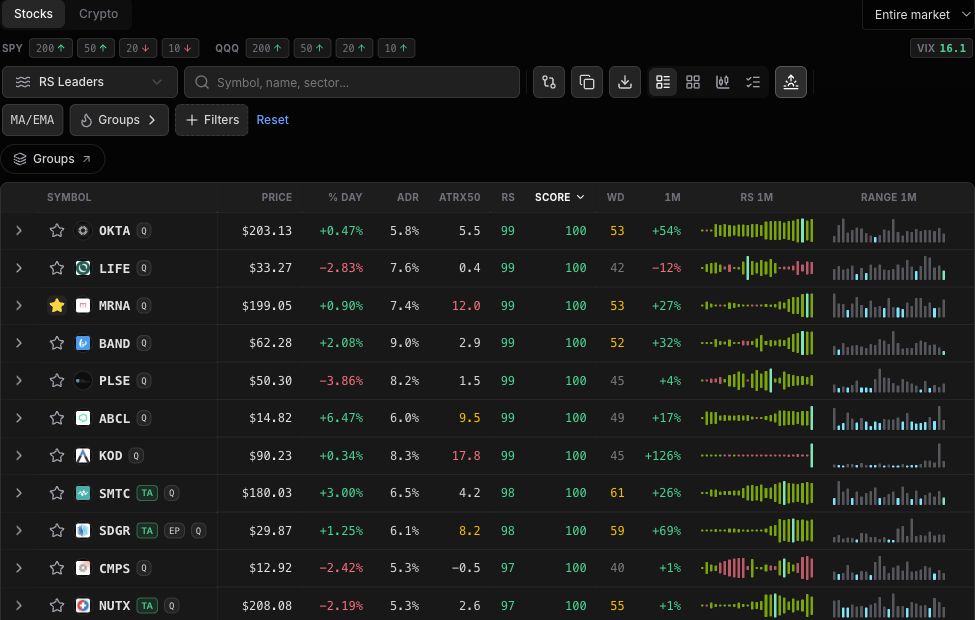
Task: Click the Q badge next to KOD
Action: (136, 455)
